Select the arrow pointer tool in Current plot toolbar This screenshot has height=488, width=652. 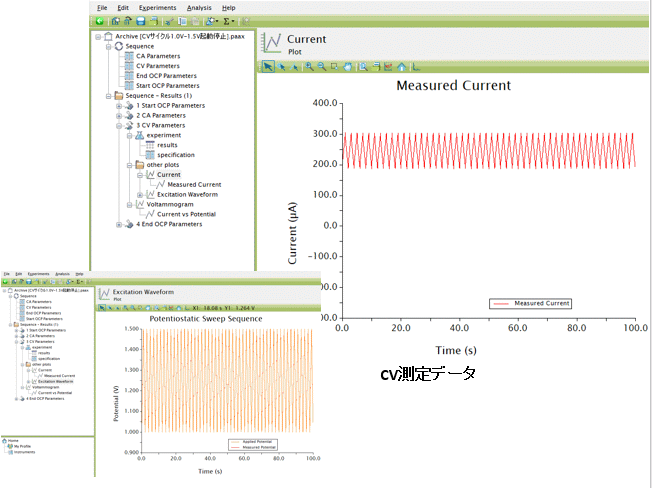(x=268, y=67)
